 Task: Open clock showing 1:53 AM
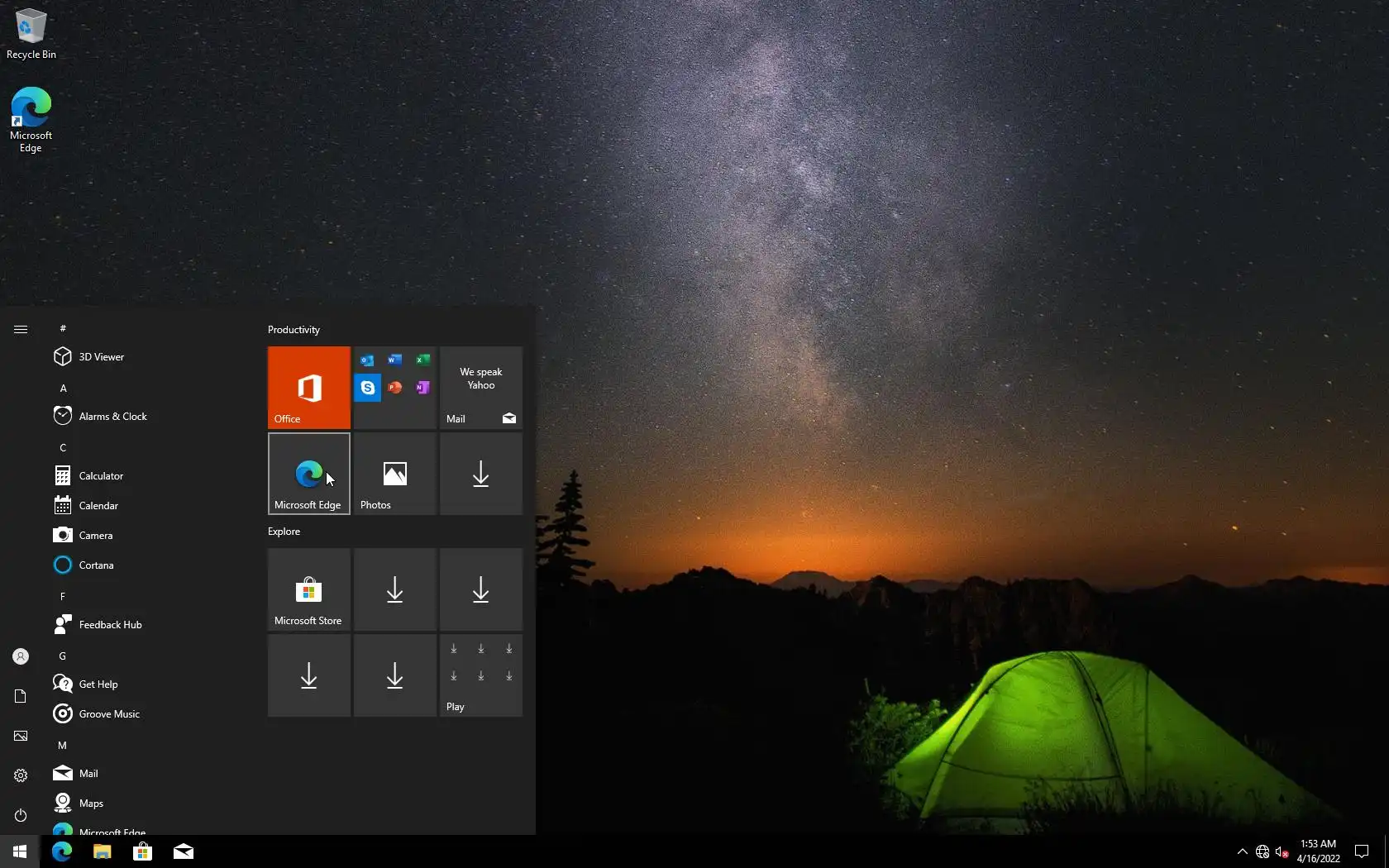pos(1318,851)
